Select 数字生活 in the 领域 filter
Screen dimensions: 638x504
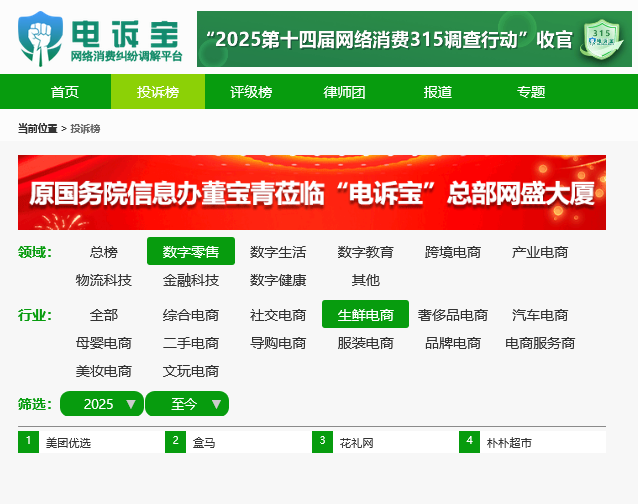point(278,252)
